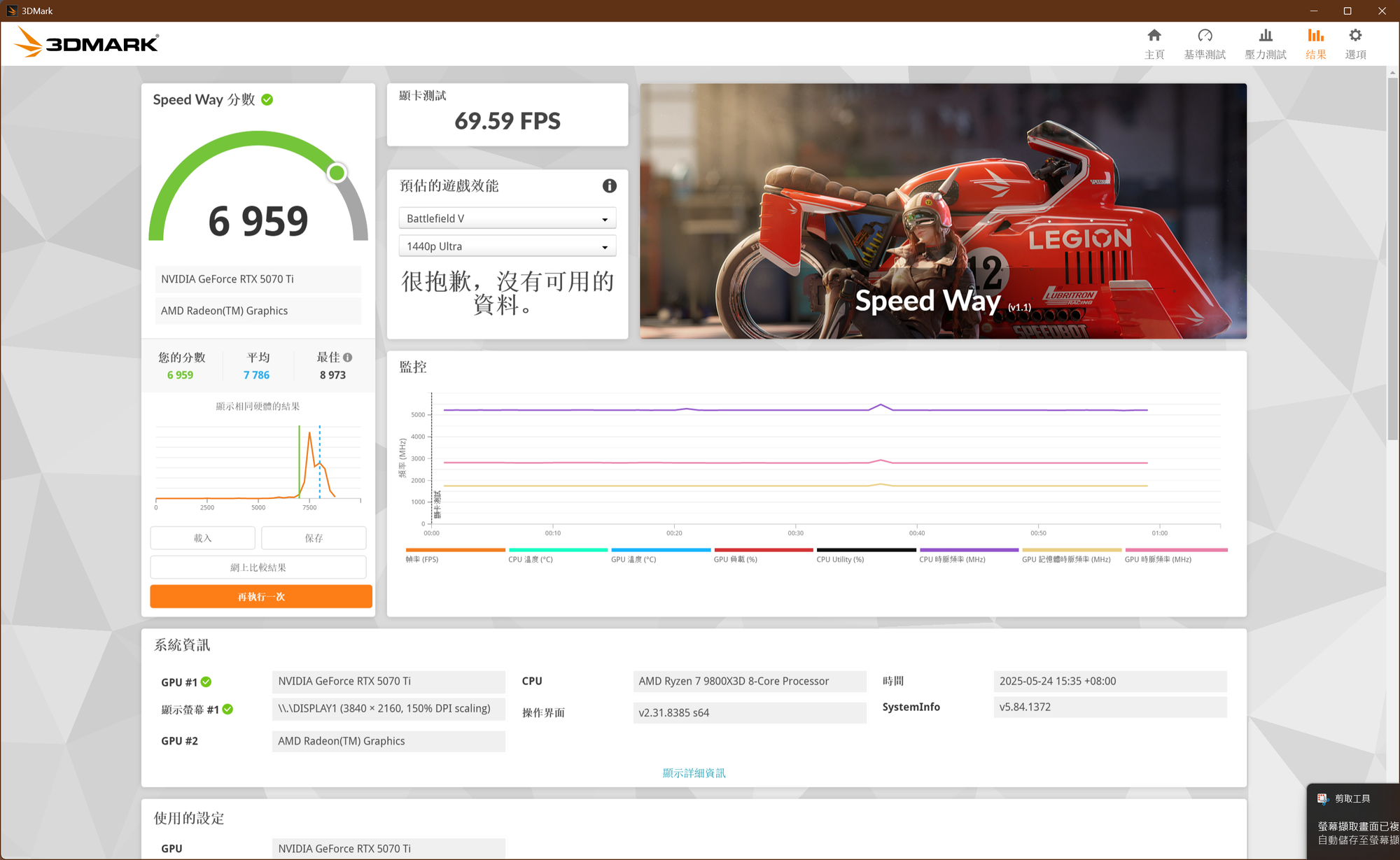Toggle the GPU 記憶體時脈頻率 (MHz) legend series

click(x=1071, y=555)
